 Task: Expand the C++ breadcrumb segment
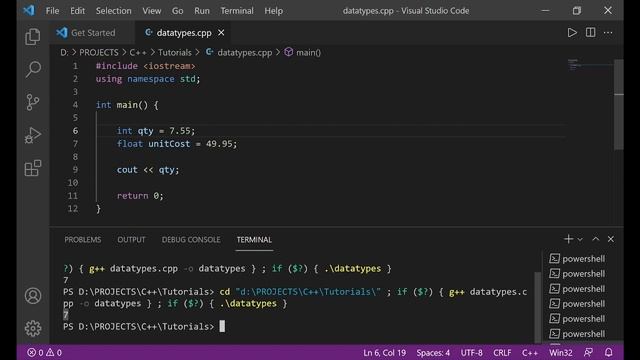coord(138,53)
